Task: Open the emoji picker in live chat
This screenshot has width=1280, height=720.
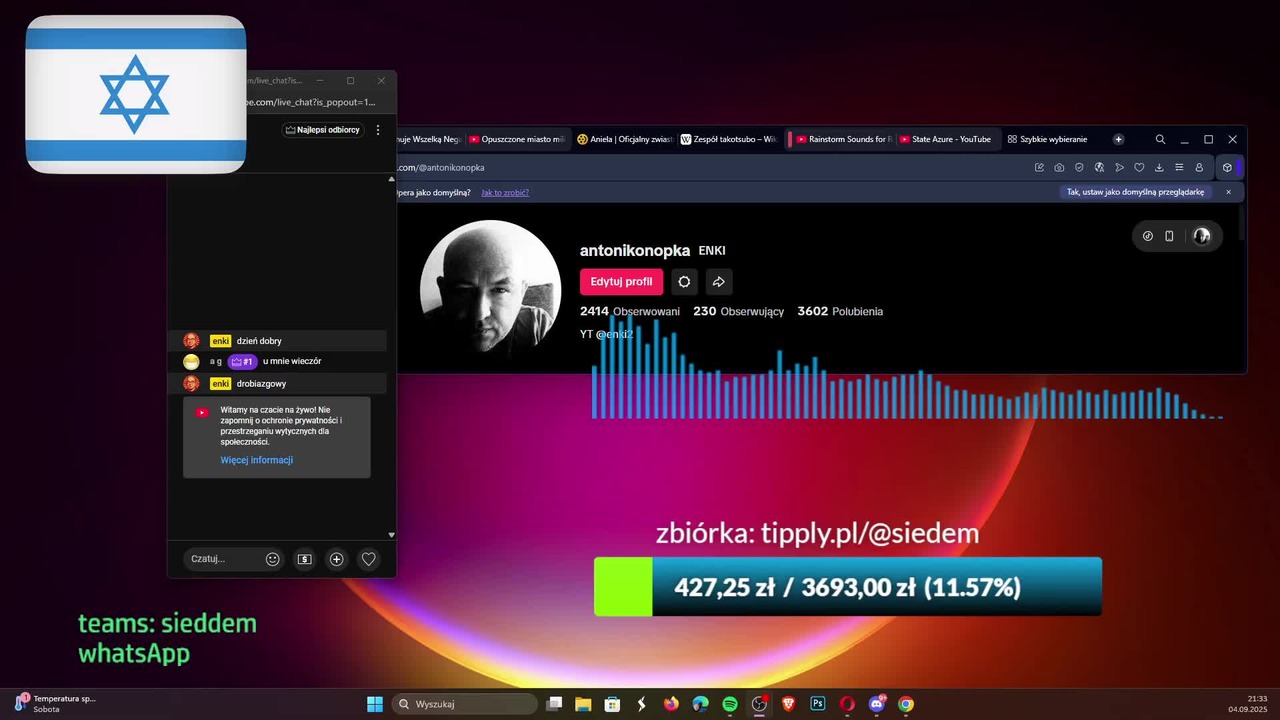Action: coord(272,559)
